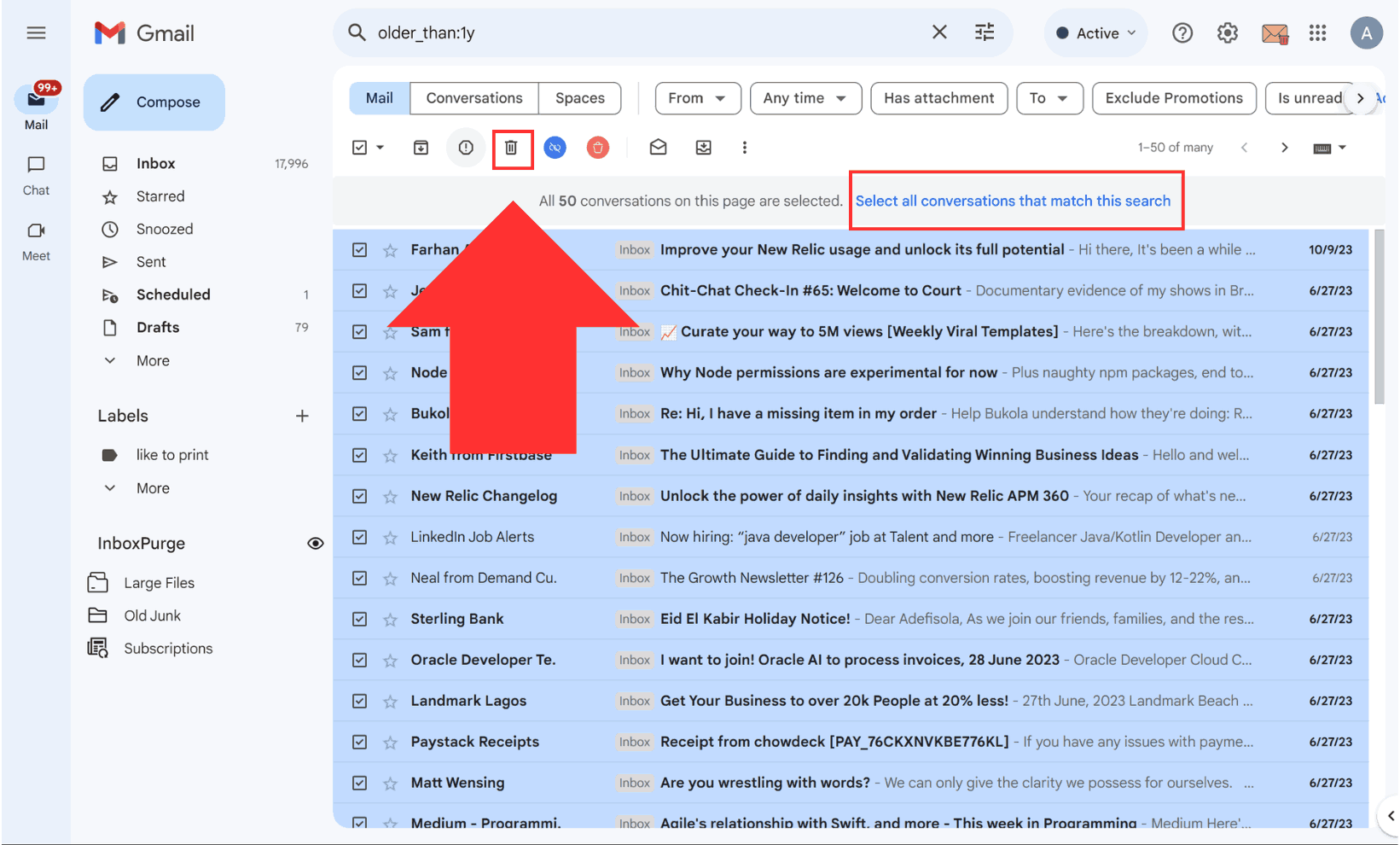Screen dimensions: 1400x845
Task: Click the envelope extension icon in header
Action: point(1275,34)
